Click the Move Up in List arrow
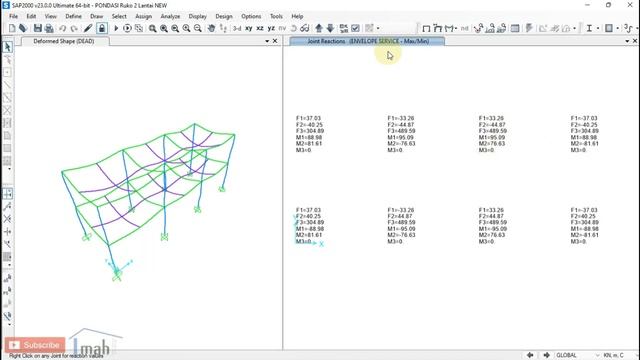 [319, 28]
